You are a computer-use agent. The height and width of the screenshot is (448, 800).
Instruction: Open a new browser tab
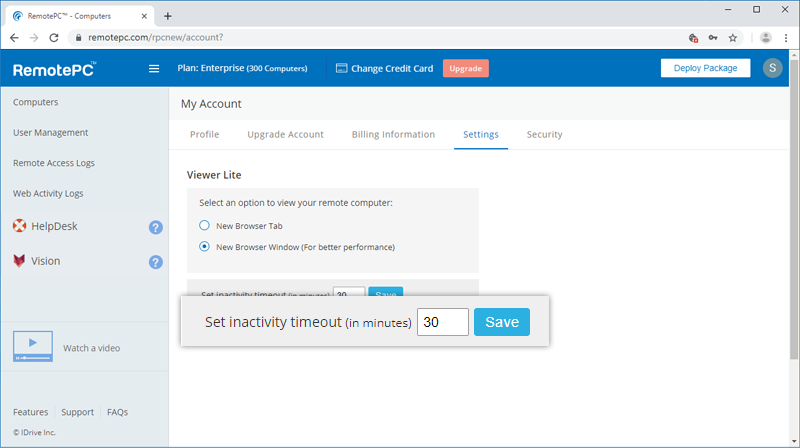167,16
